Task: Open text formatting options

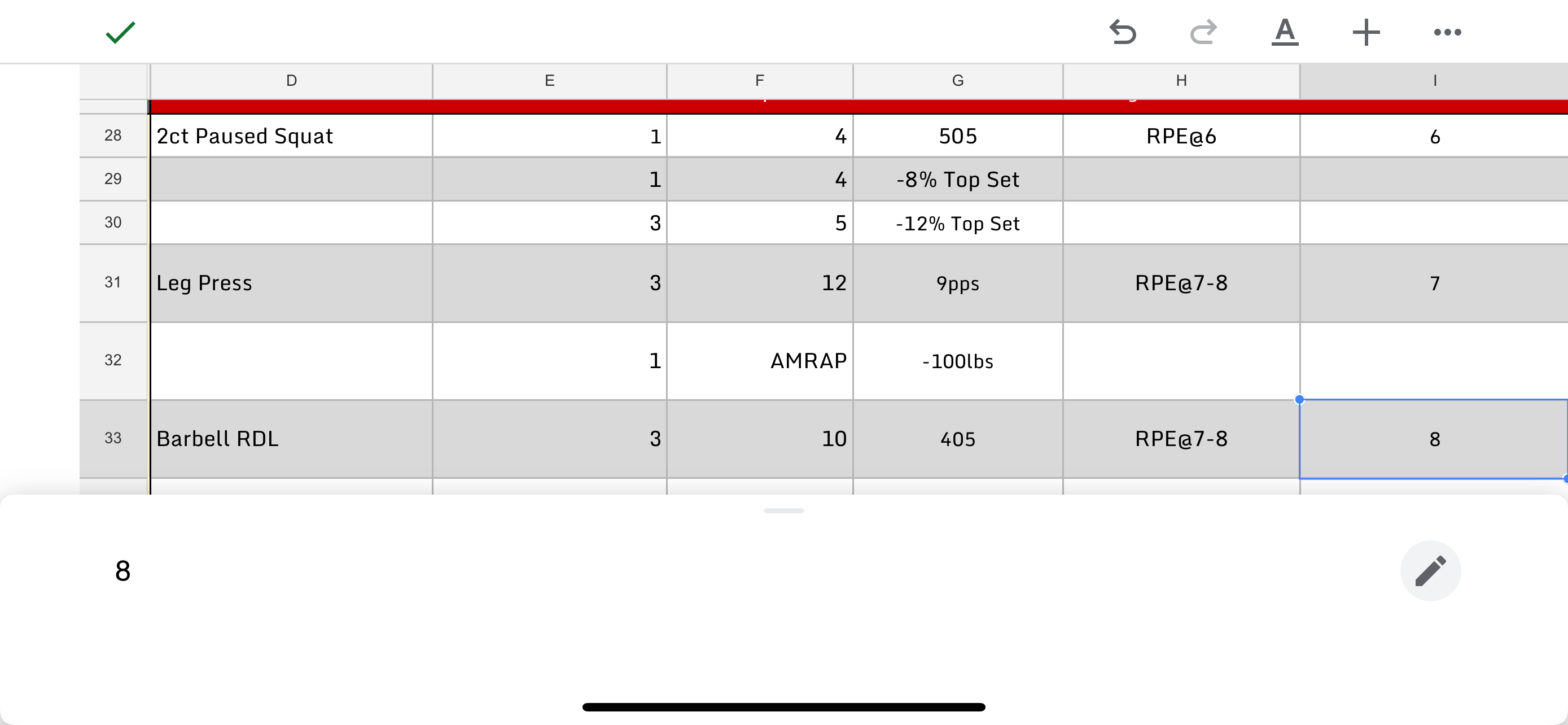Action: [1285, 32]
